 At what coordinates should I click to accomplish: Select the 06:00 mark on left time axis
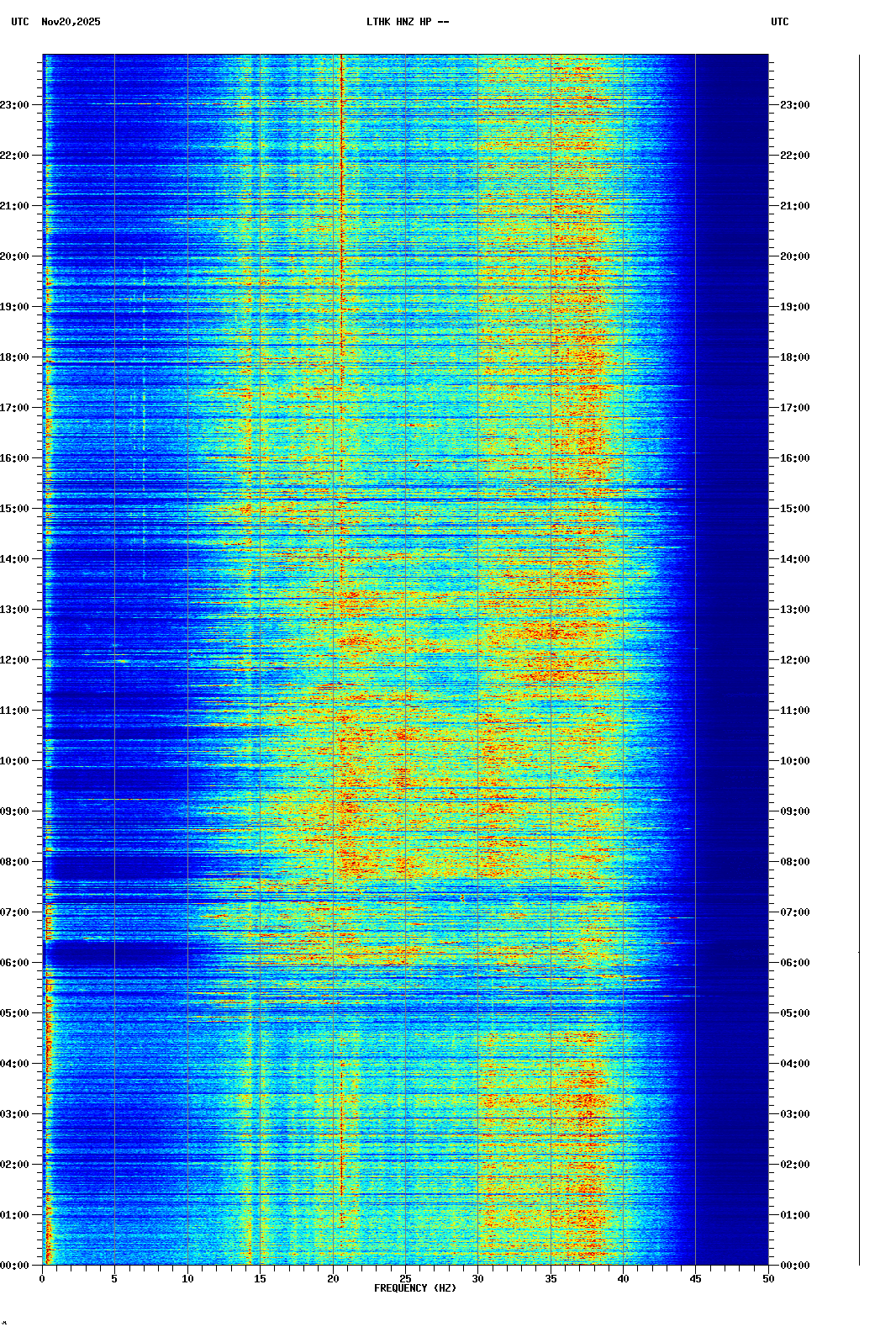pyautogui.click(x=15, y=963)
